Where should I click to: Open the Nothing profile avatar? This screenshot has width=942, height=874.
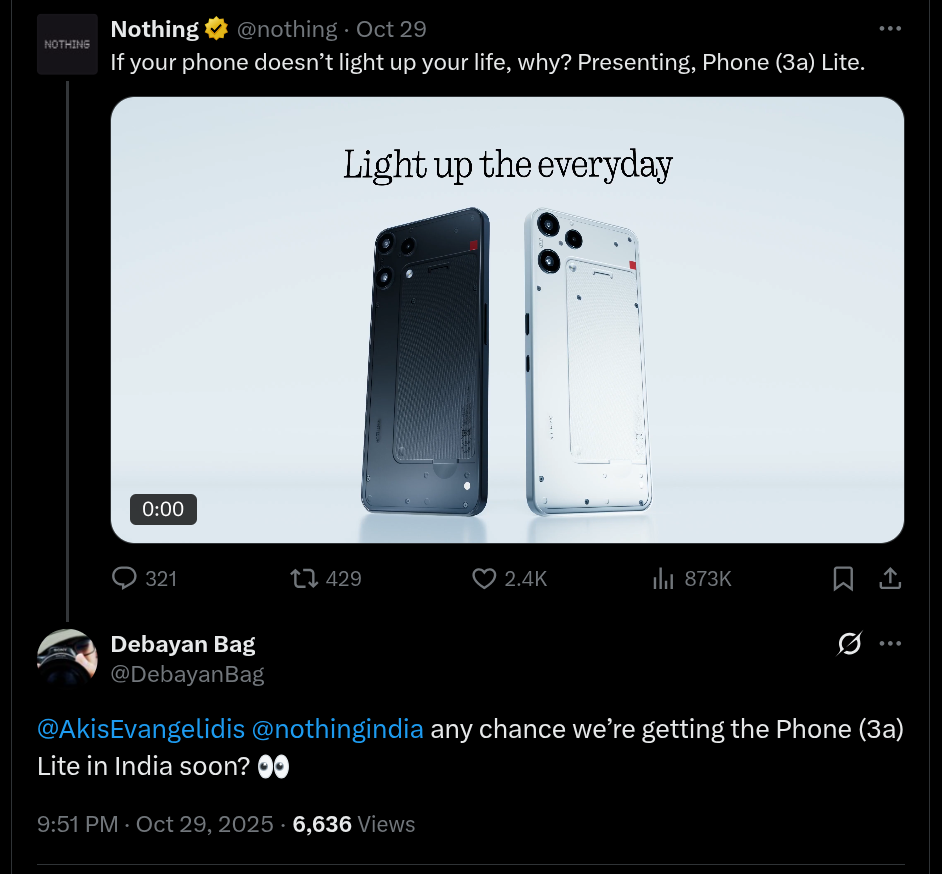coord(67,45)
